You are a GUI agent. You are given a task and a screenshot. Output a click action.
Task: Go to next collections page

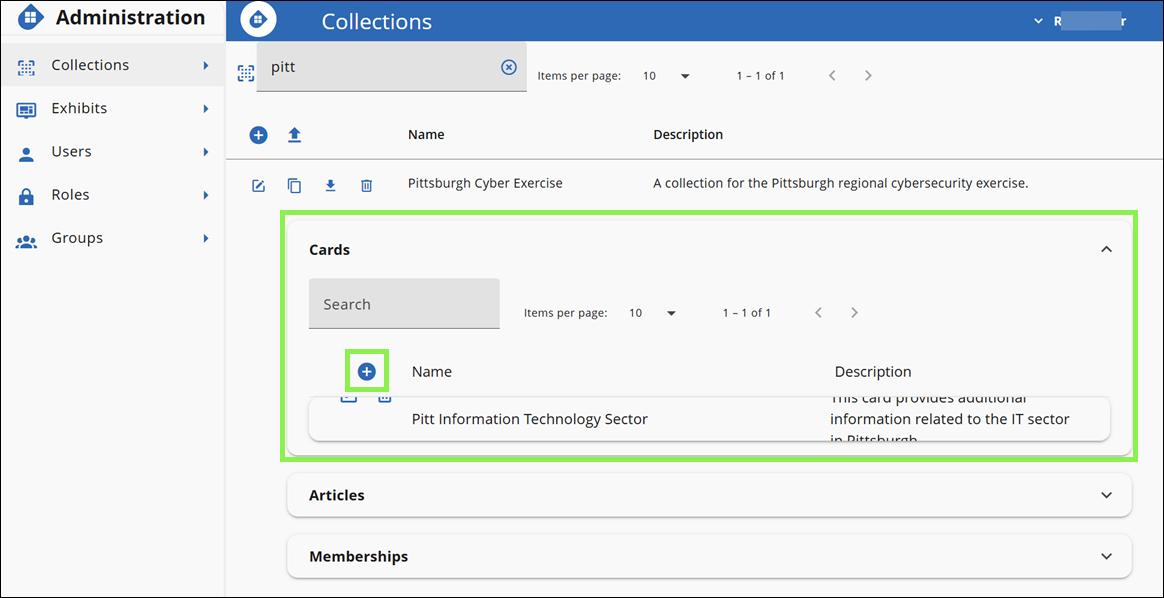click(x=868, y=76)
